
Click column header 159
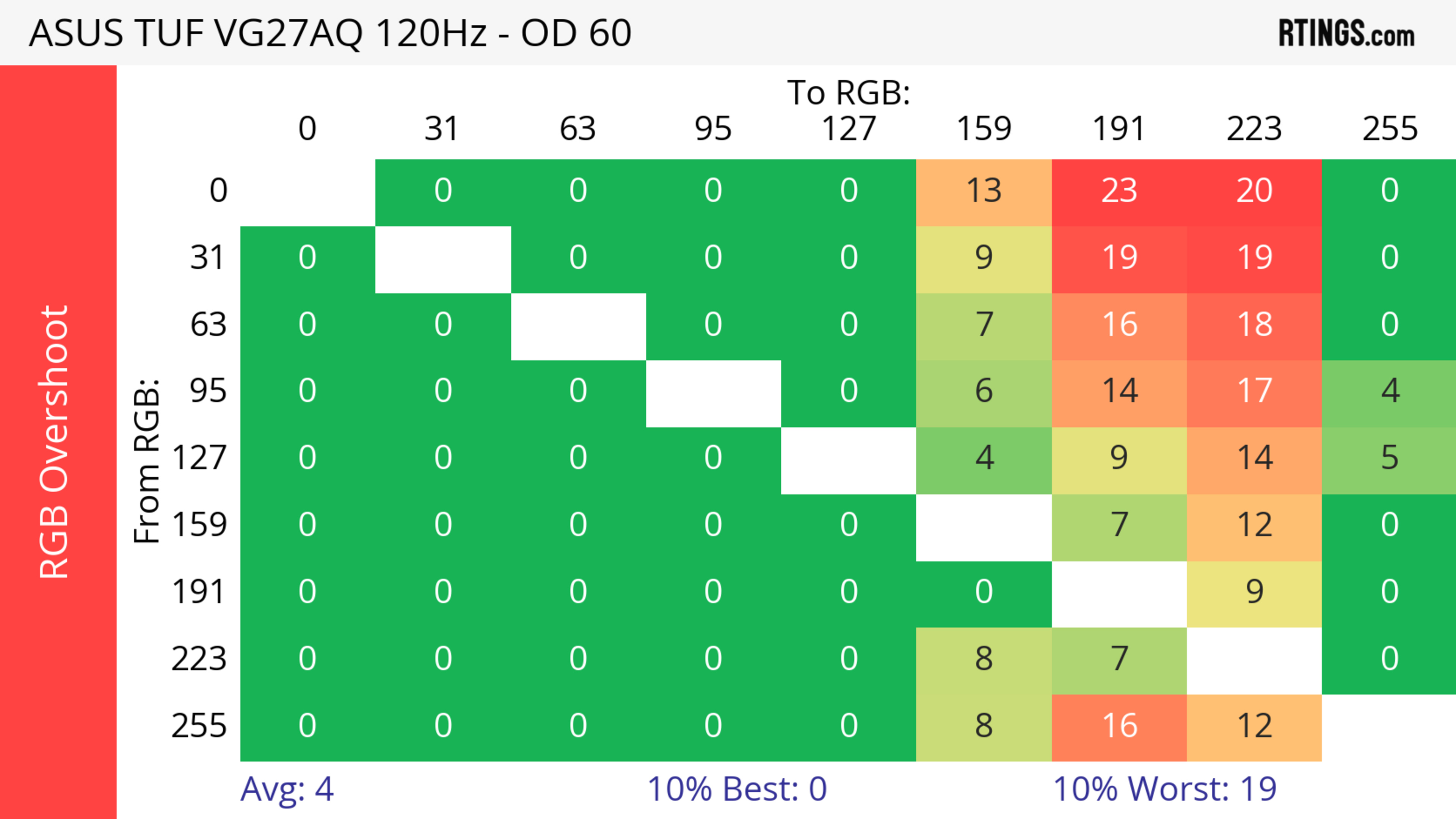pos(984,128)
